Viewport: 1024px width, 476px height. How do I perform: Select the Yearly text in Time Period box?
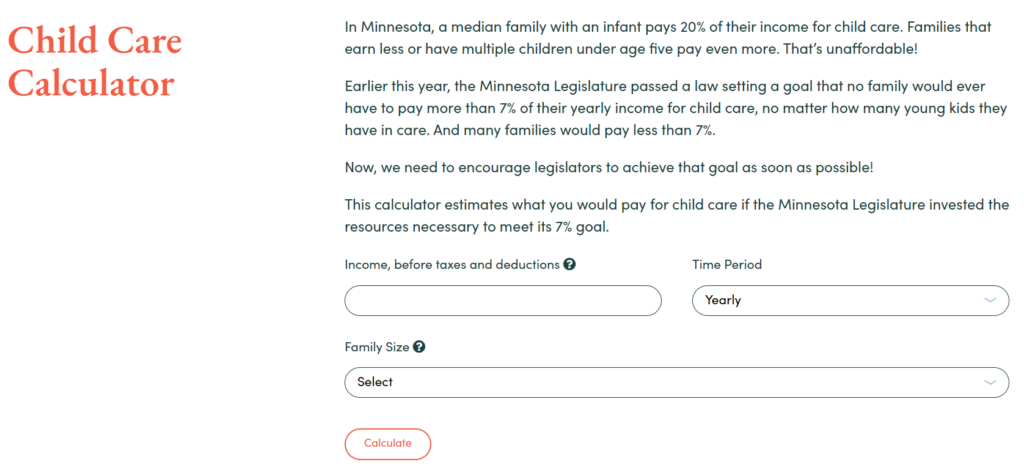(x=723, y=300)
